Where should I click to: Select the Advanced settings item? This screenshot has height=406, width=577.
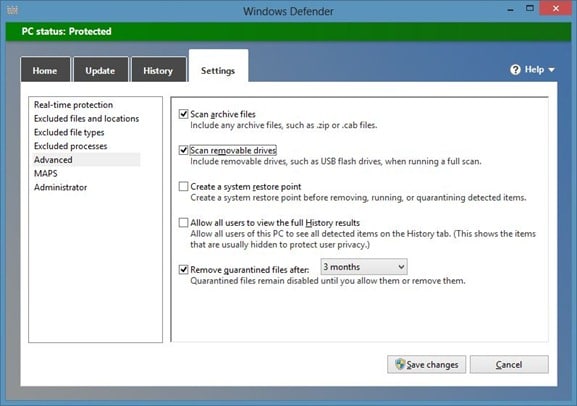click(87, 160)
